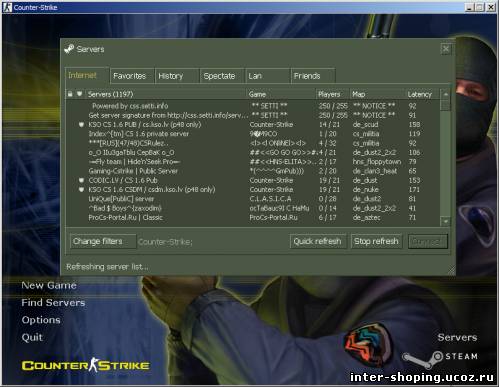Screen dimensions: 499x387
Task: Click the Quick refresh button
Action: tap(318, 241)
